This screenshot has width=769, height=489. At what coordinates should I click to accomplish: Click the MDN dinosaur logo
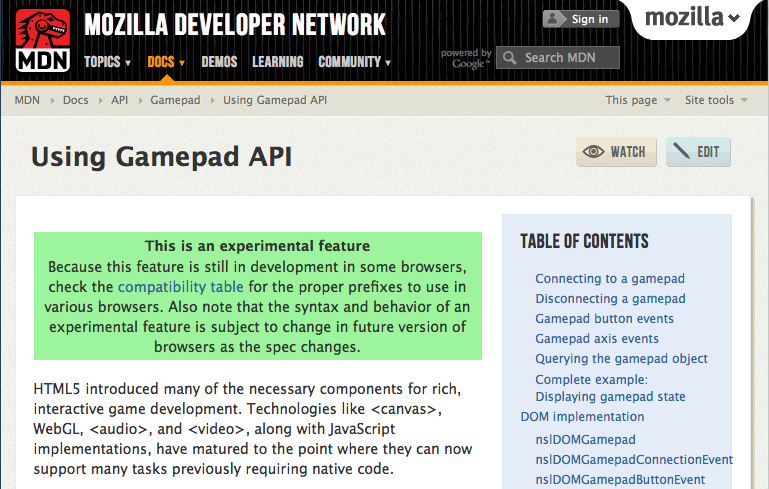pos(43,40)
